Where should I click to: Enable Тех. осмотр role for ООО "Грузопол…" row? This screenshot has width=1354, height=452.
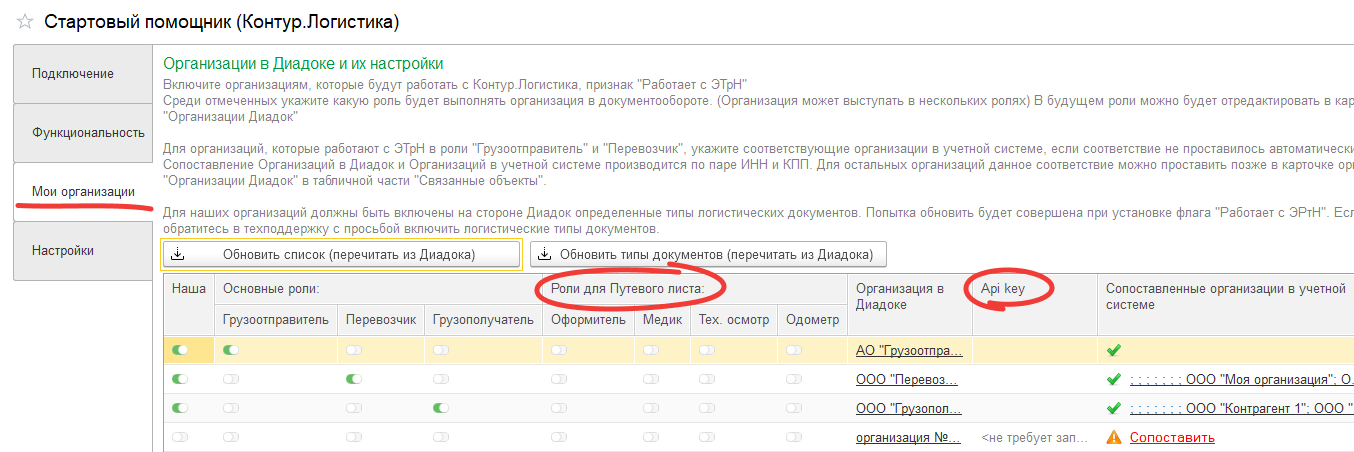pyautogui.click(x=709, y=409)
